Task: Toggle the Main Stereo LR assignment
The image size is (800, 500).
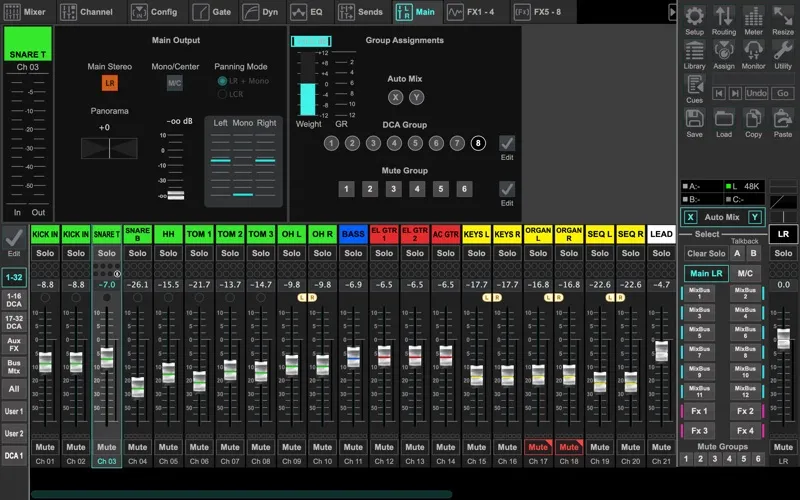Action: pyautogui.click(x=110, y=83)
